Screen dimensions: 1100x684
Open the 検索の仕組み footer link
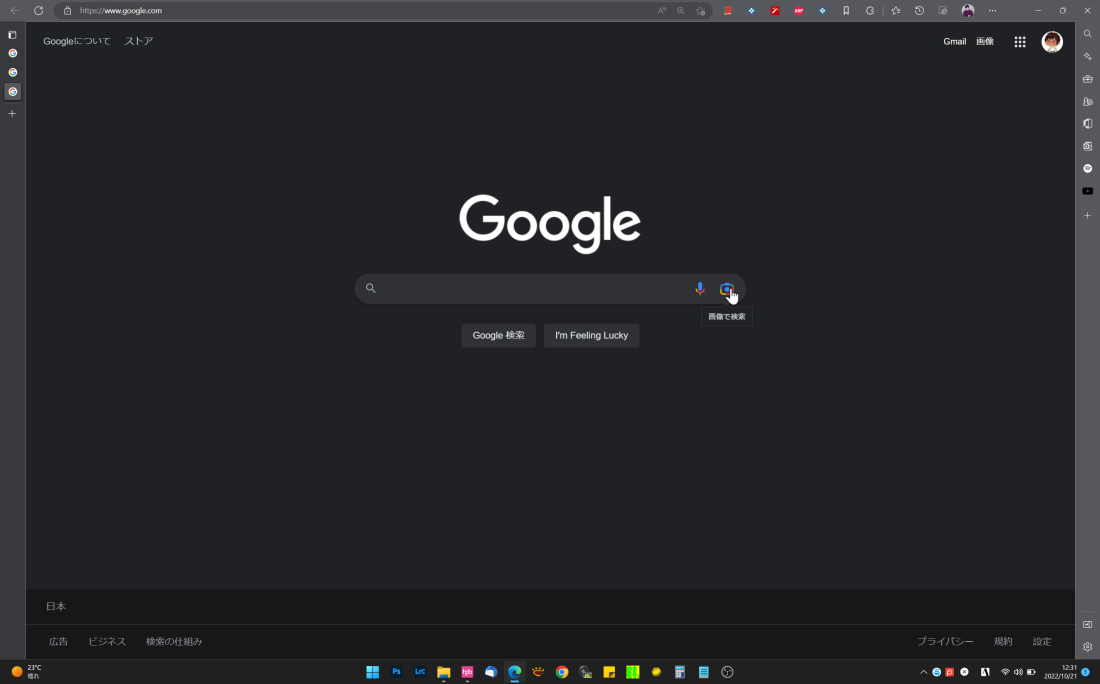click(x=174, y=641)
